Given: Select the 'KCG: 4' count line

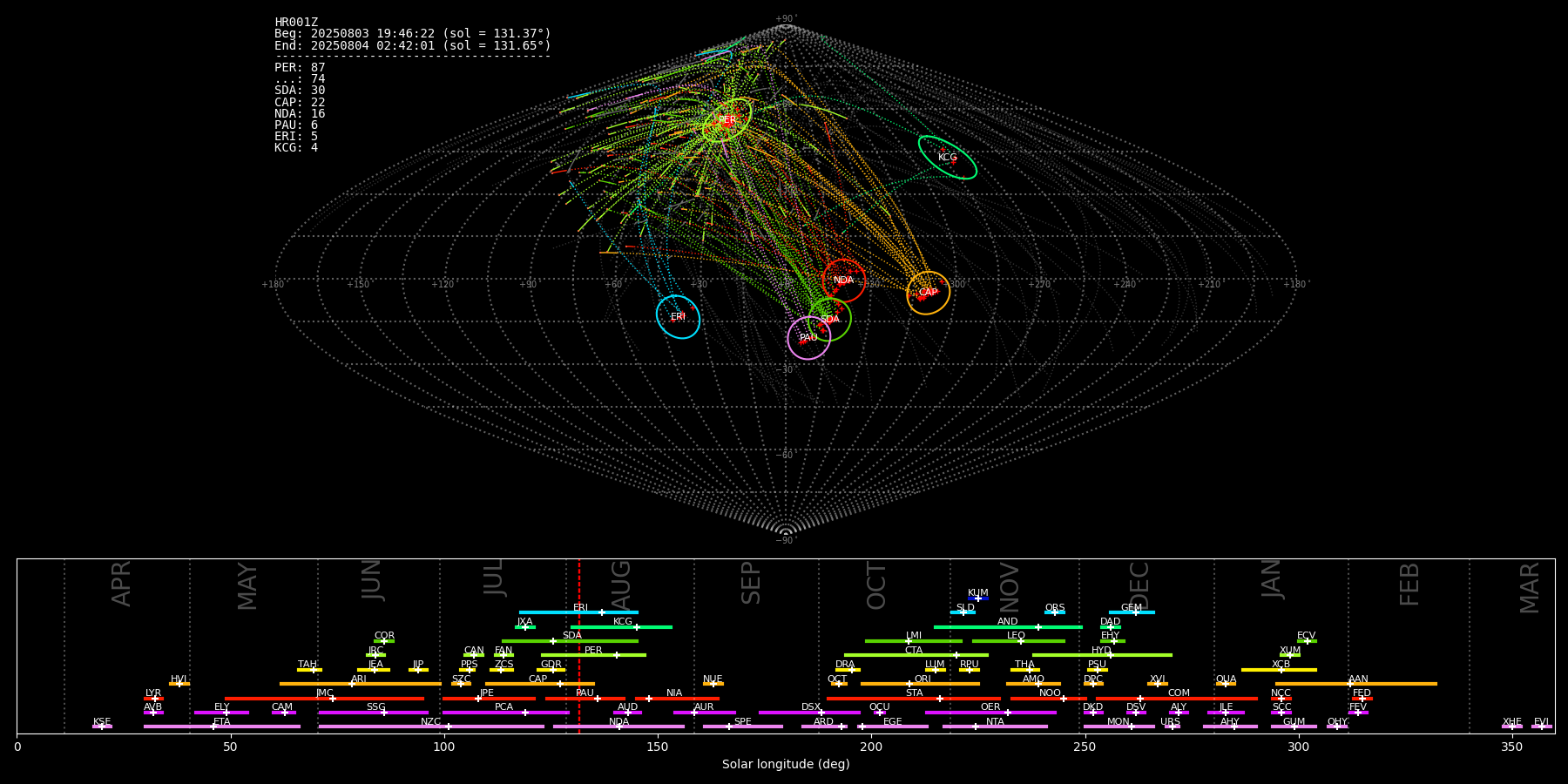Looking at the screenshot, I should point(296,147).
